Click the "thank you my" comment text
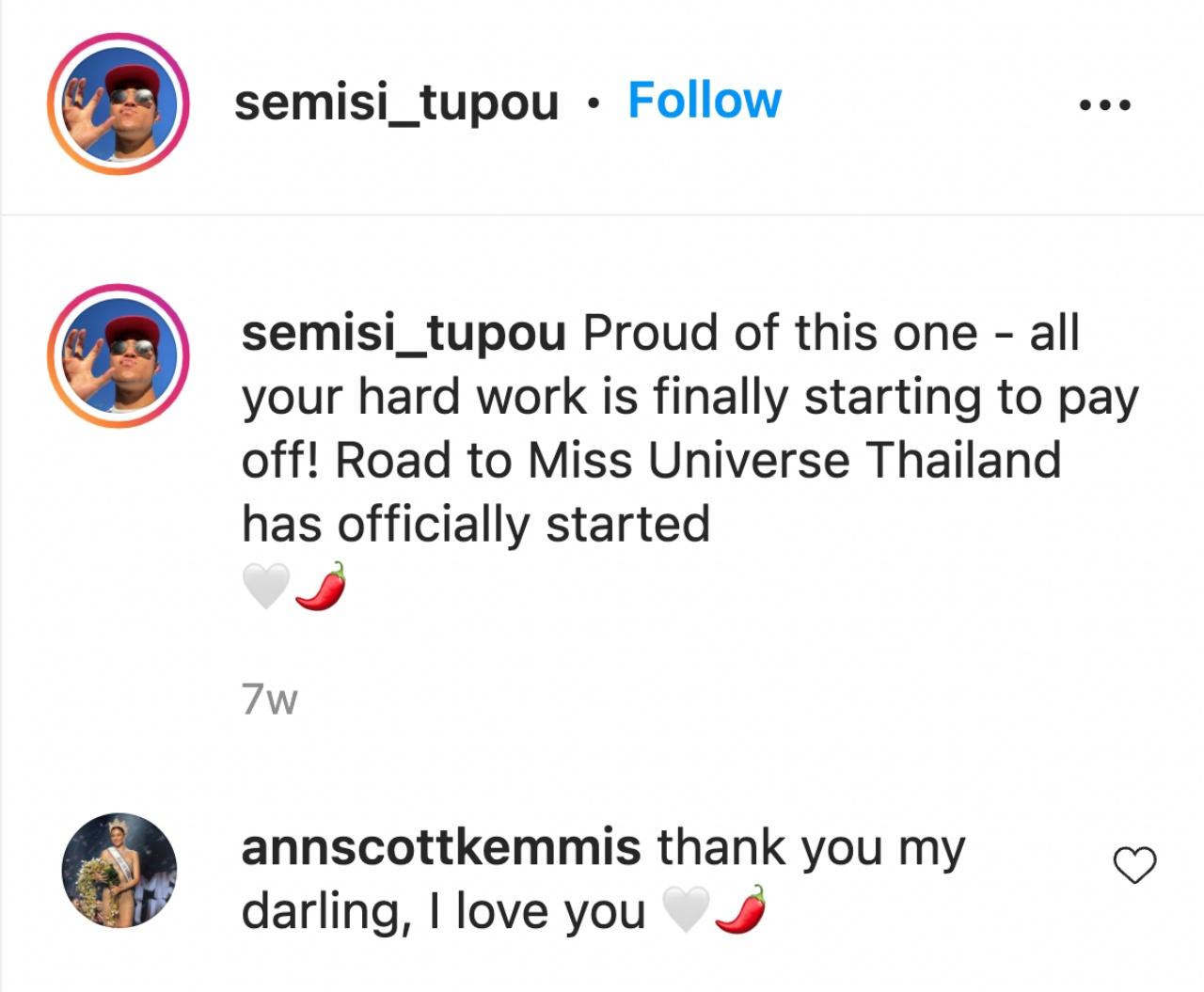The height and width of the screenshot is (992, 1204). 811,848
